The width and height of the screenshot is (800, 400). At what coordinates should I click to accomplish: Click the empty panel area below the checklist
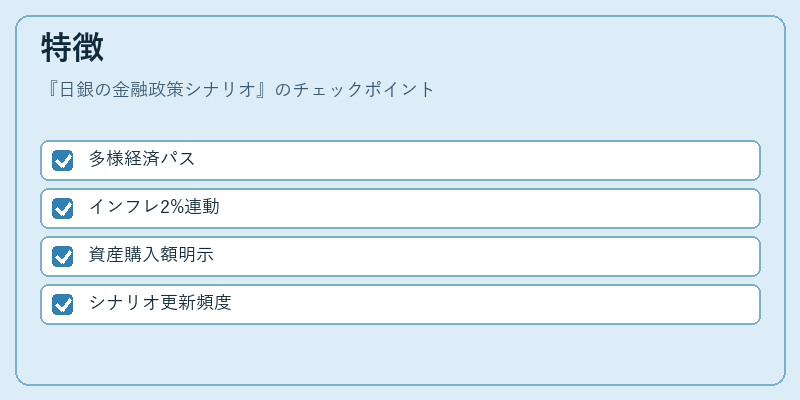(400, 354)
